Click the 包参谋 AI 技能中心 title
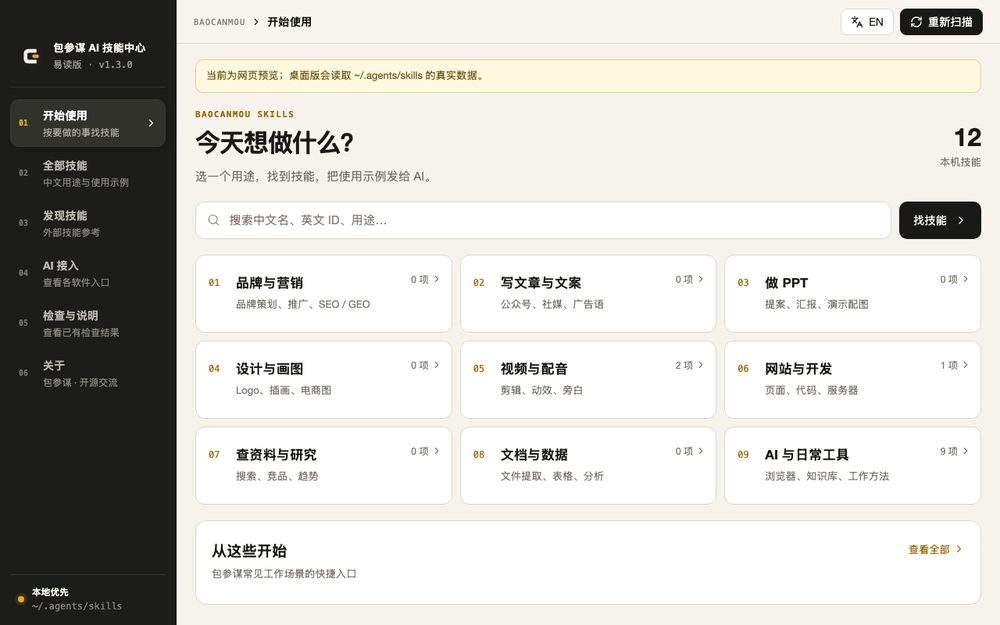The height and width of the screenshot is (625, 1000). [x=99, y=48]
